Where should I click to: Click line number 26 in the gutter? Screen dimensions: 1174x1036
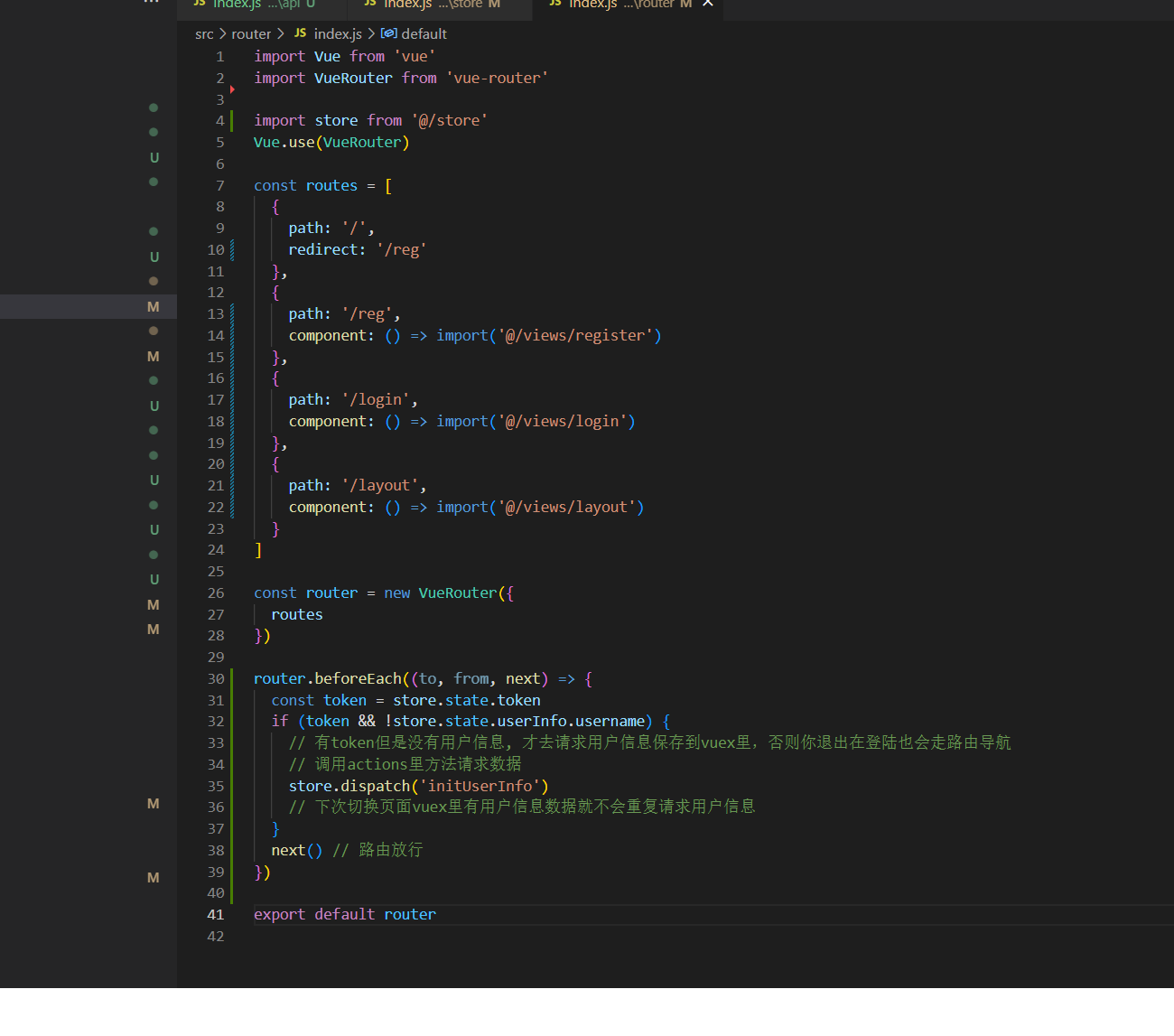tap(215, 593)
